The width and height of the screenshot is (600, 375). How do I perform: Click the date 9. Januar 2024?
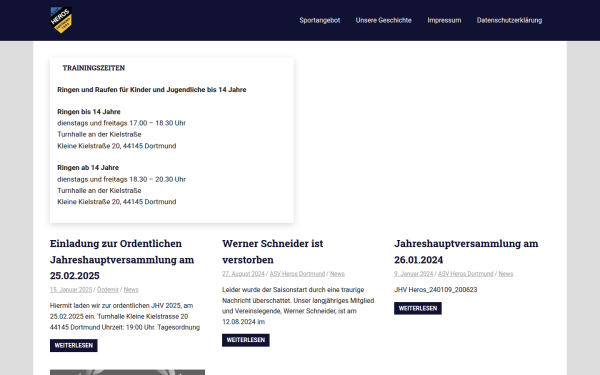(x=414, y=274)
